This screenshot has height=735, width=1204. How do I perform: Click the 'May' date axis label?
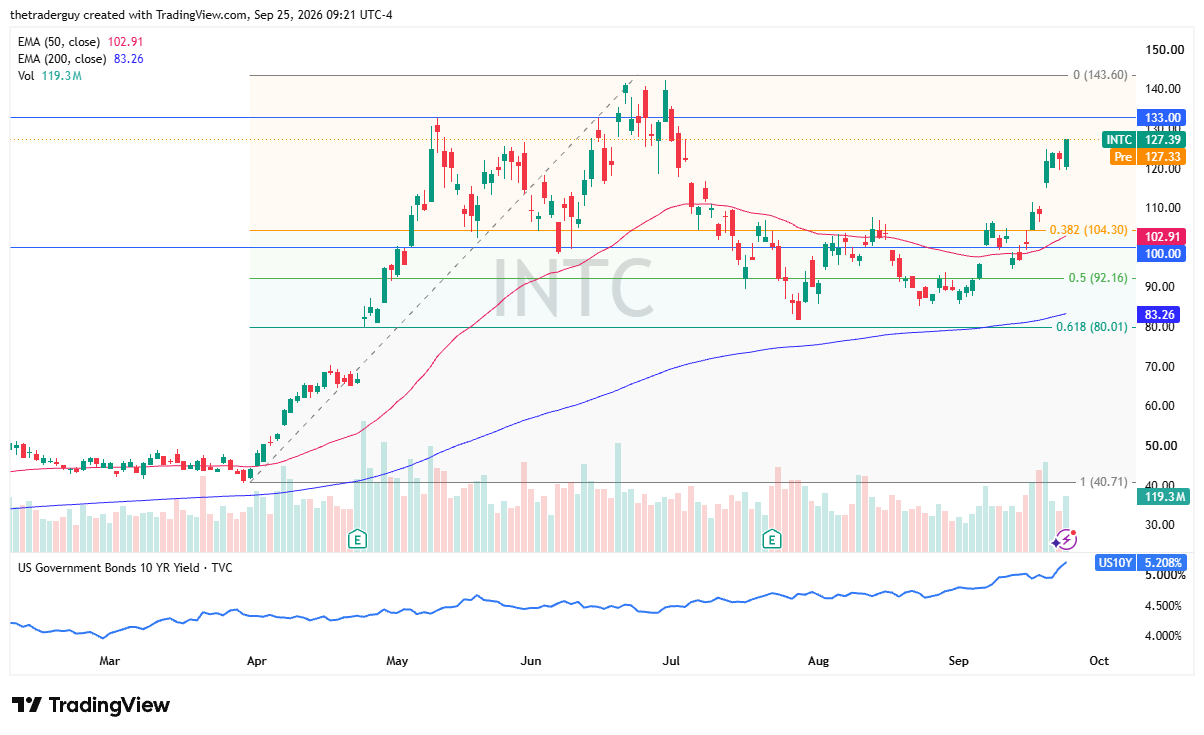point(398,661)
